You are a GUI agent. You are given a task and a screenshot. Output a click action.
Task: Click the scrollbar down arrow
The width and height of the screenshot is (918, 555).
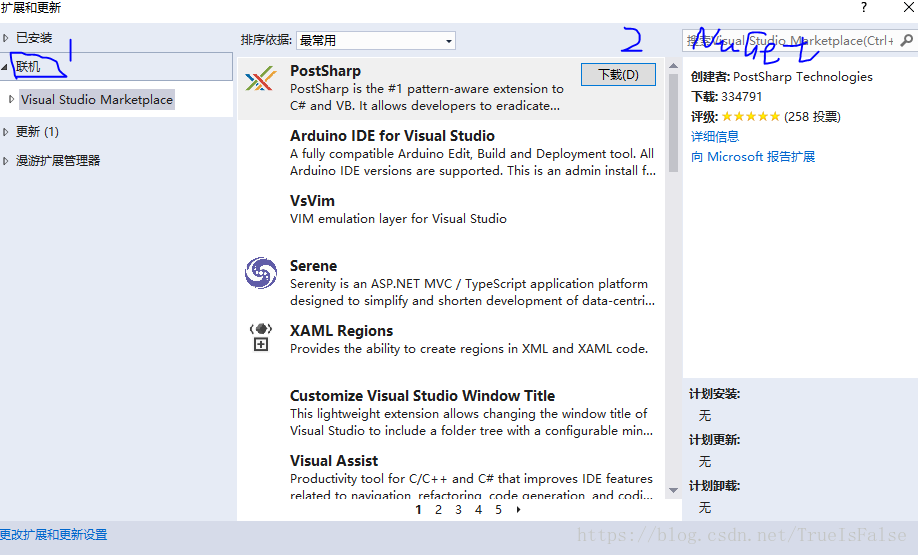pos(673,490)
